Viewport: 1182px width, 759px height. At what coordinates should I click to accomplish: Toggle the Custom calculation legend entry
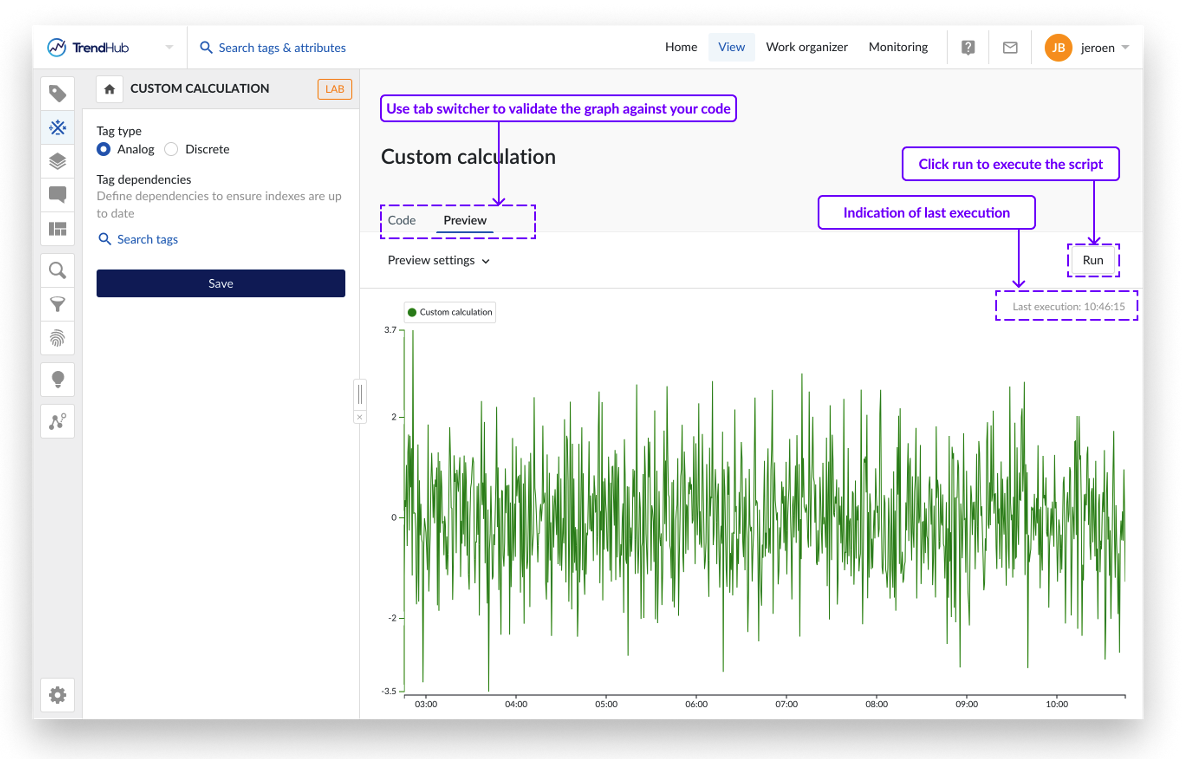(x=449, y=312)
